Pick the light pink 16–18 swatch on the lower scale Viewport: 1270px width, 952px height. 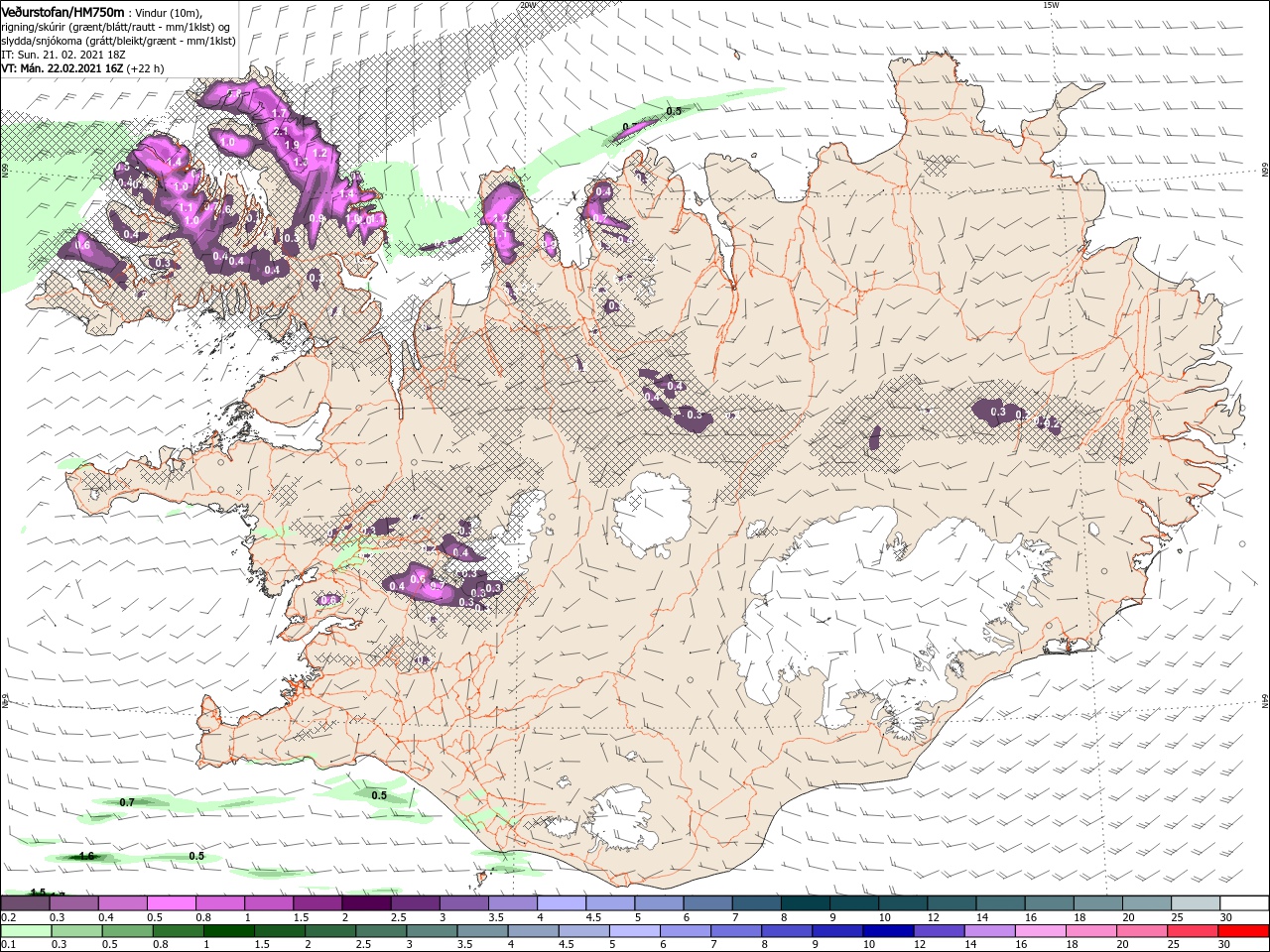[x=1039, y=931]
